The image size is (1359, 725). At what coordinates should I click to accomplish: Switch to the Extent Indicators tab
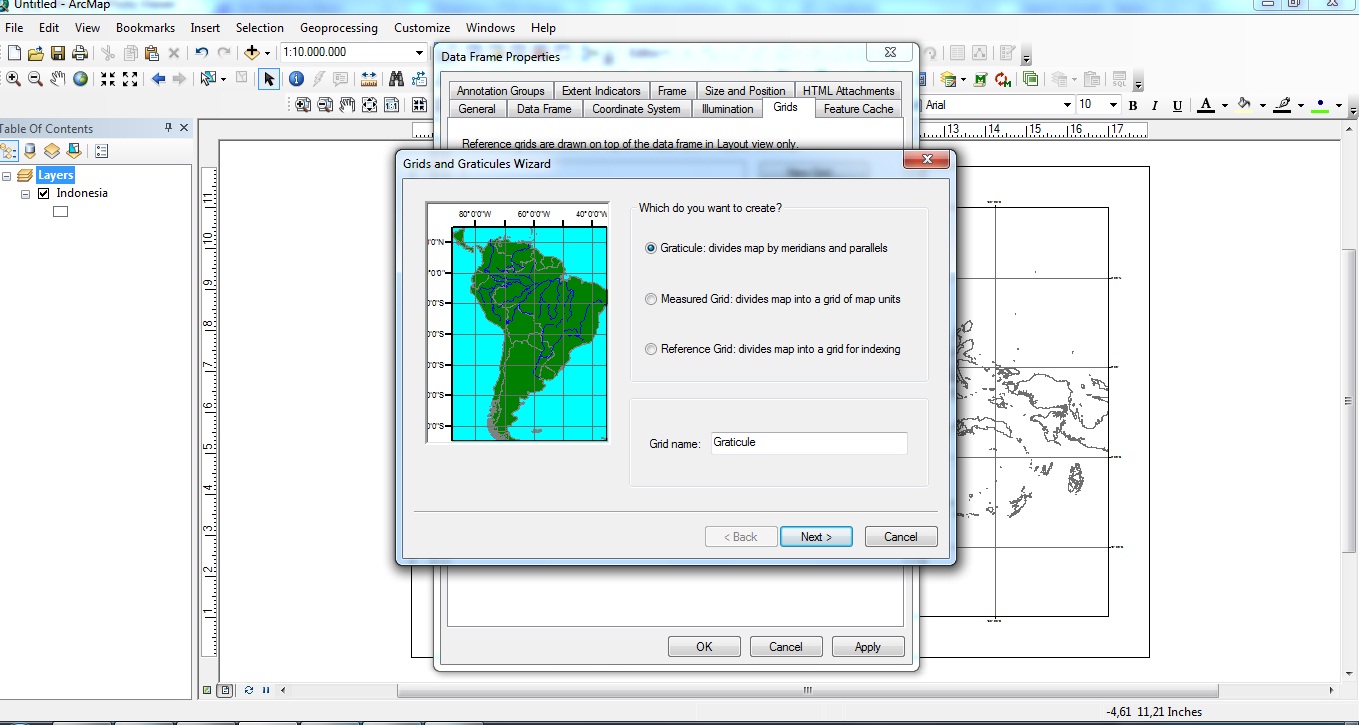pos(601,91)
